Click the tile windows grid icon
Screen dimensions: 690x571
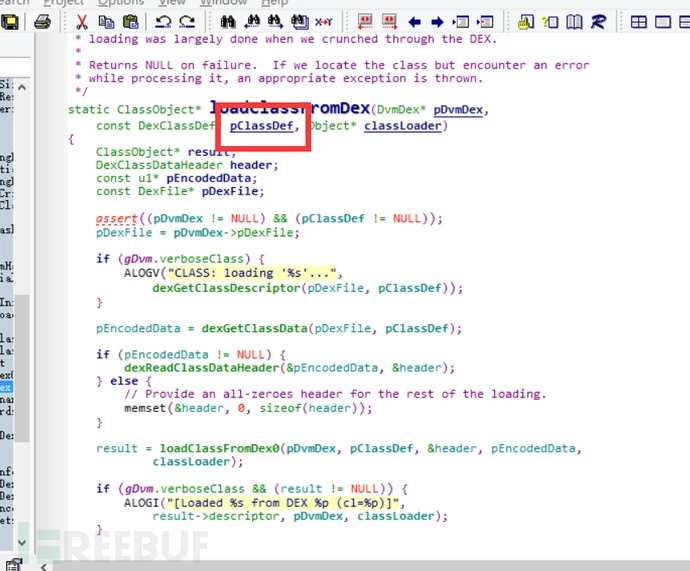639,22
